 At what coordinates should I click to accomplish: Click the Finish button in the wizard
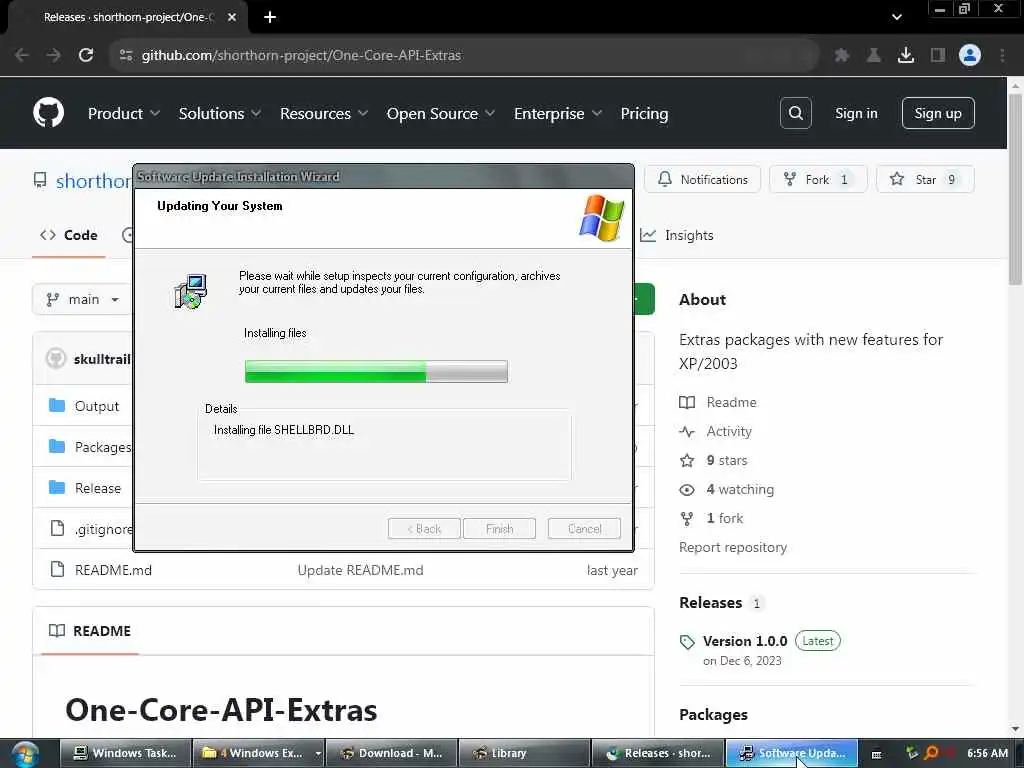click(x=499, y=528)
